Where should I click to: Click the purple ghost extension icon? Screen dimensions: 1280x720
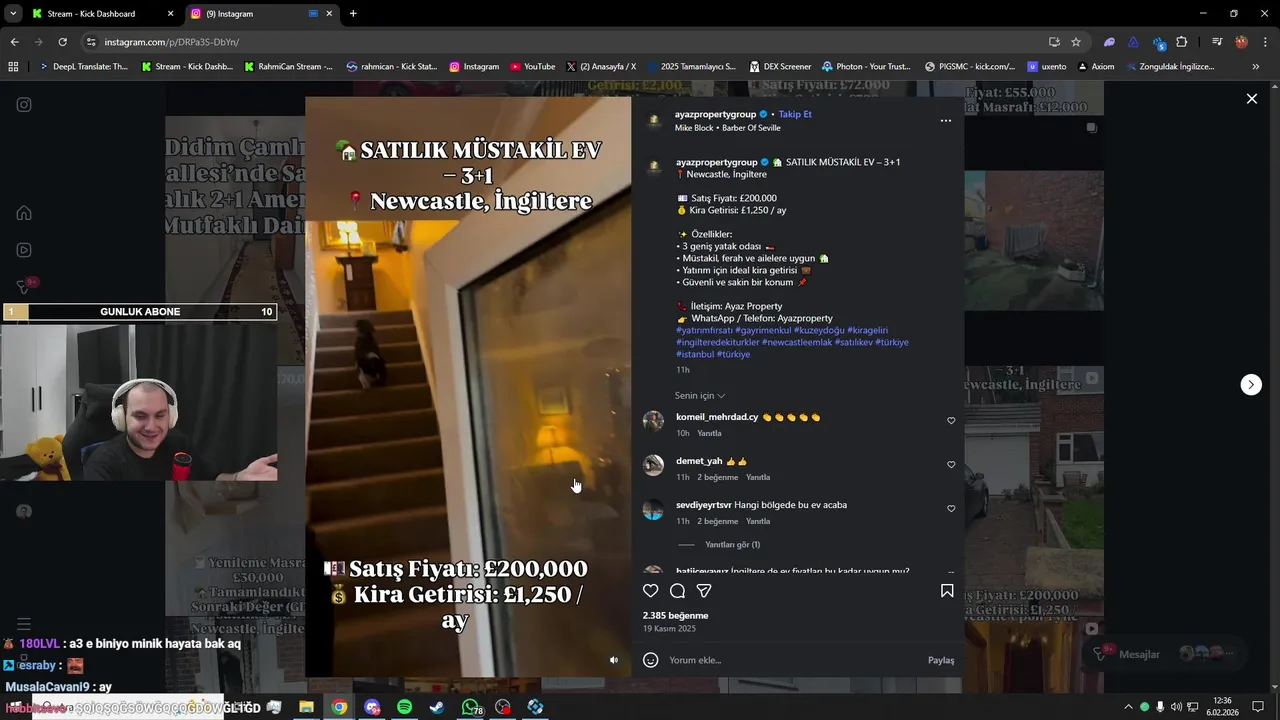coord(1109,42)
